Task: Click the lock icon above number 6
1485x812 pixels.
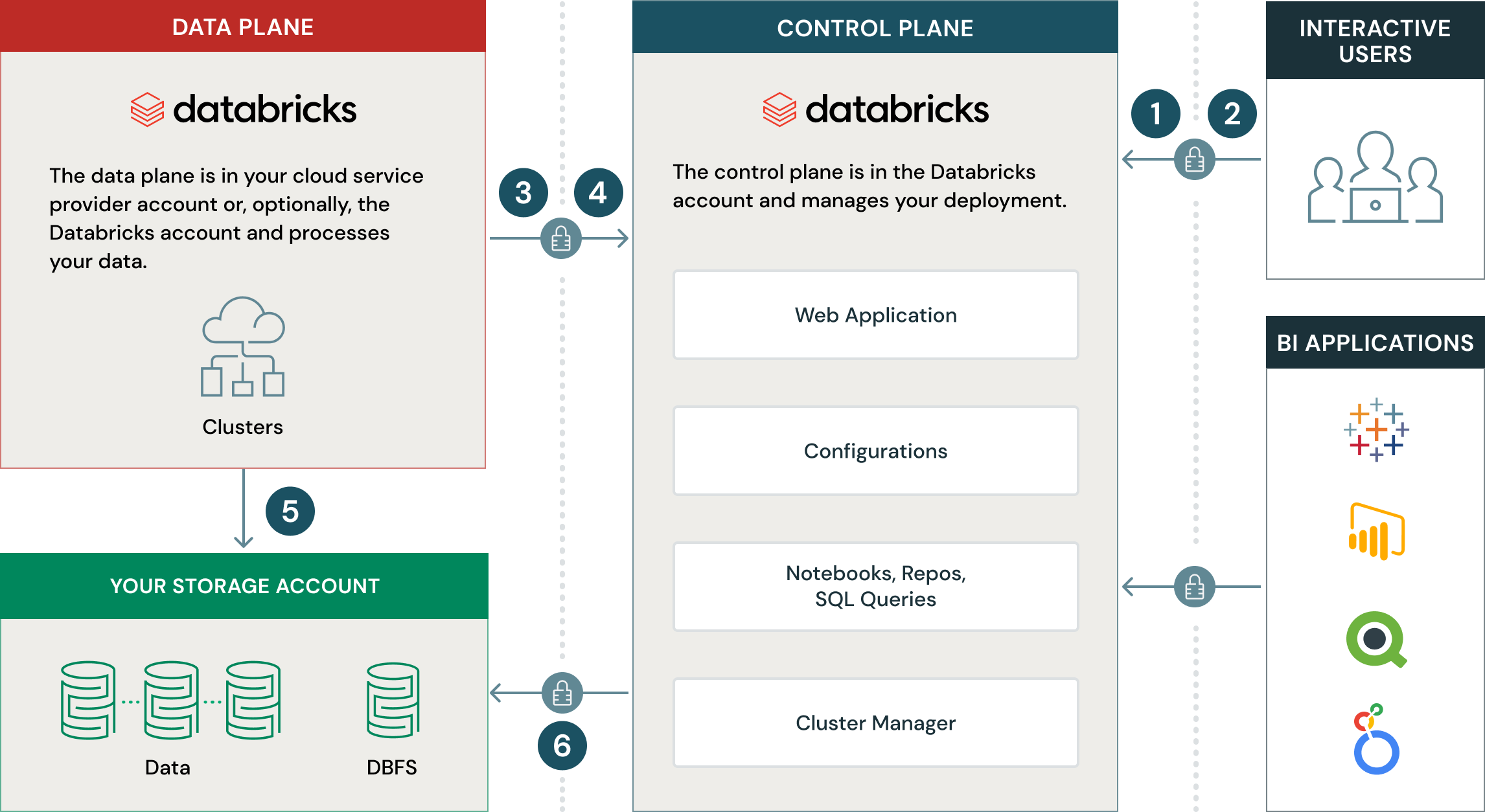Action: [x=562, y=694]
